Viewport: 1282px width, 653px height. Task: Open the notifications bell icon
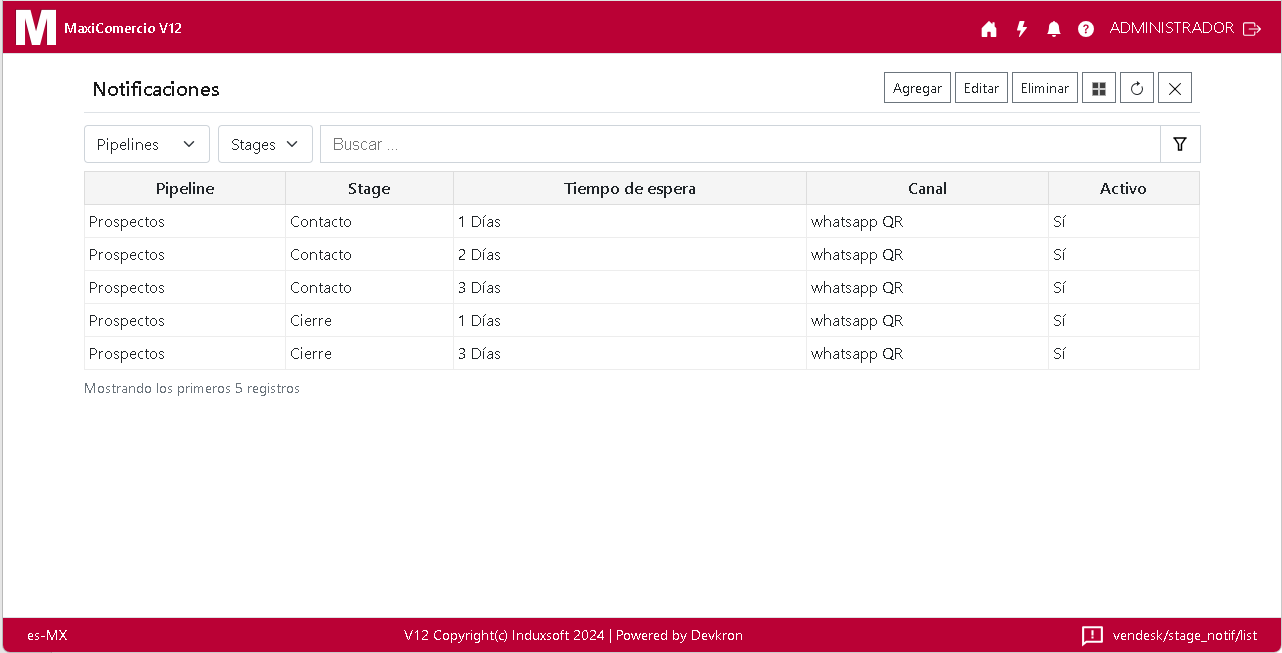[1053, 29]
